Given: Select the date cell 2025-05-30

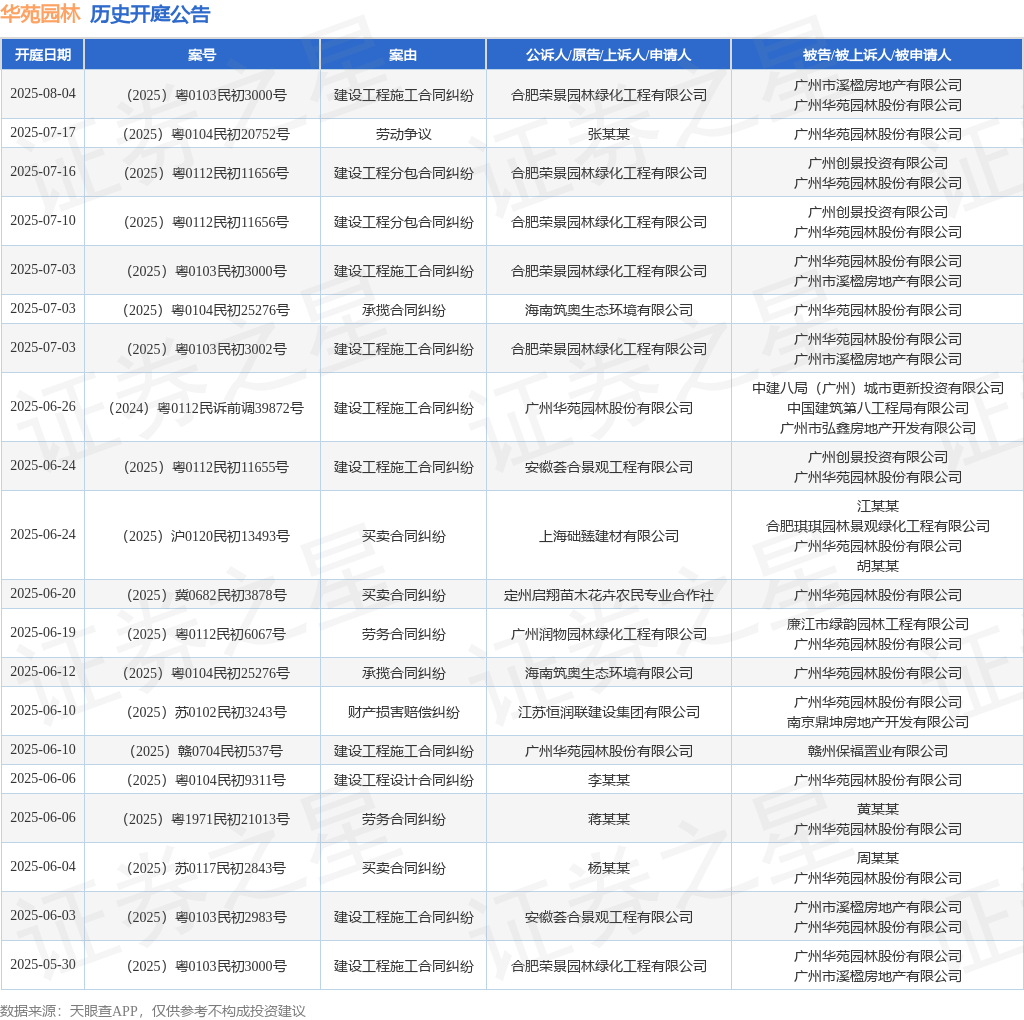Looking at the screenshot, I should 43,964.
